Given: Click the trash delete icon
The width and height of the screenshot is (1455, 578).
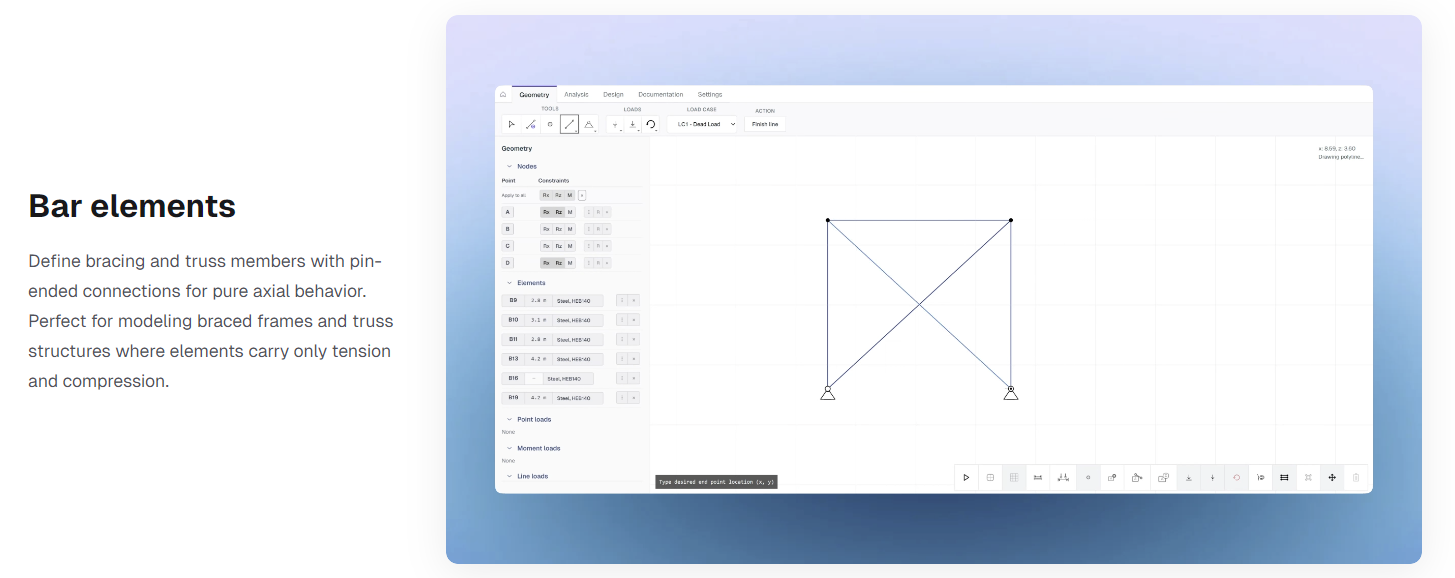Looking at the screenshot, I should 1355,477.
